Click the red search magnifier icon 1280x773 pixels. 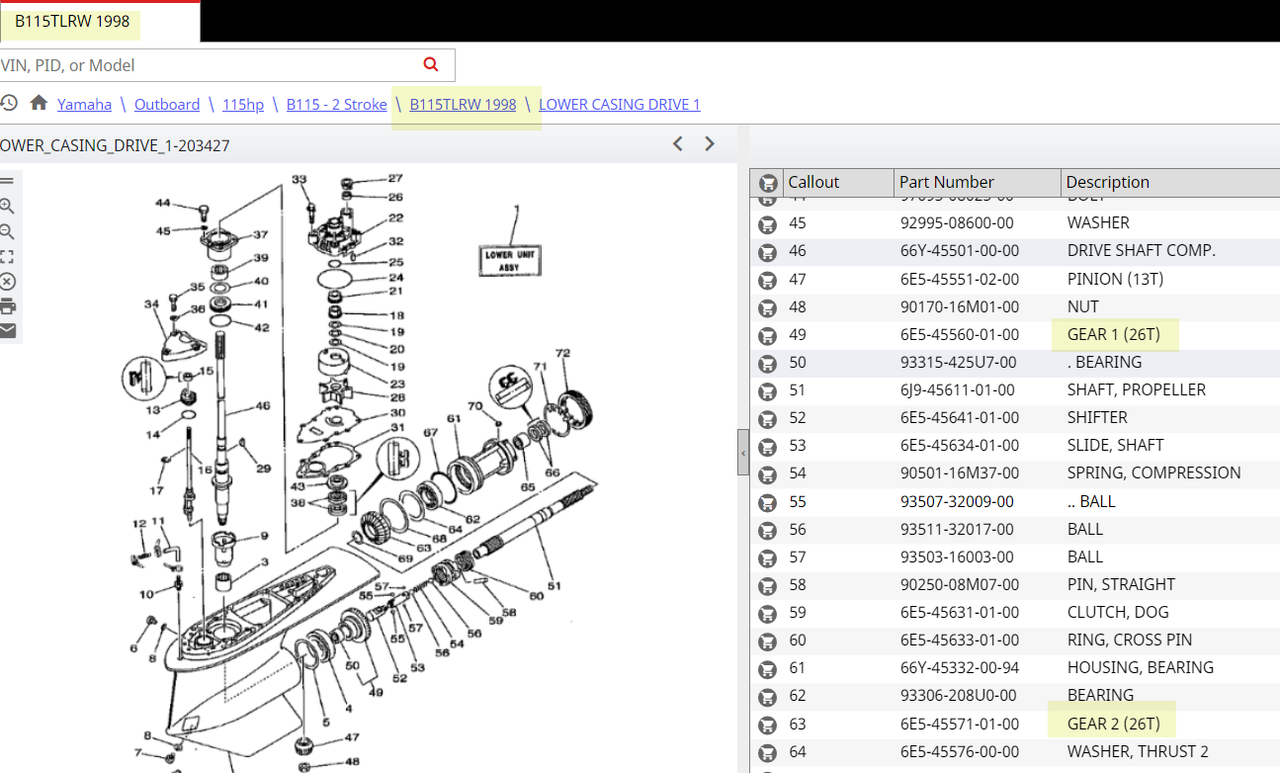click(x=431, y=64)
